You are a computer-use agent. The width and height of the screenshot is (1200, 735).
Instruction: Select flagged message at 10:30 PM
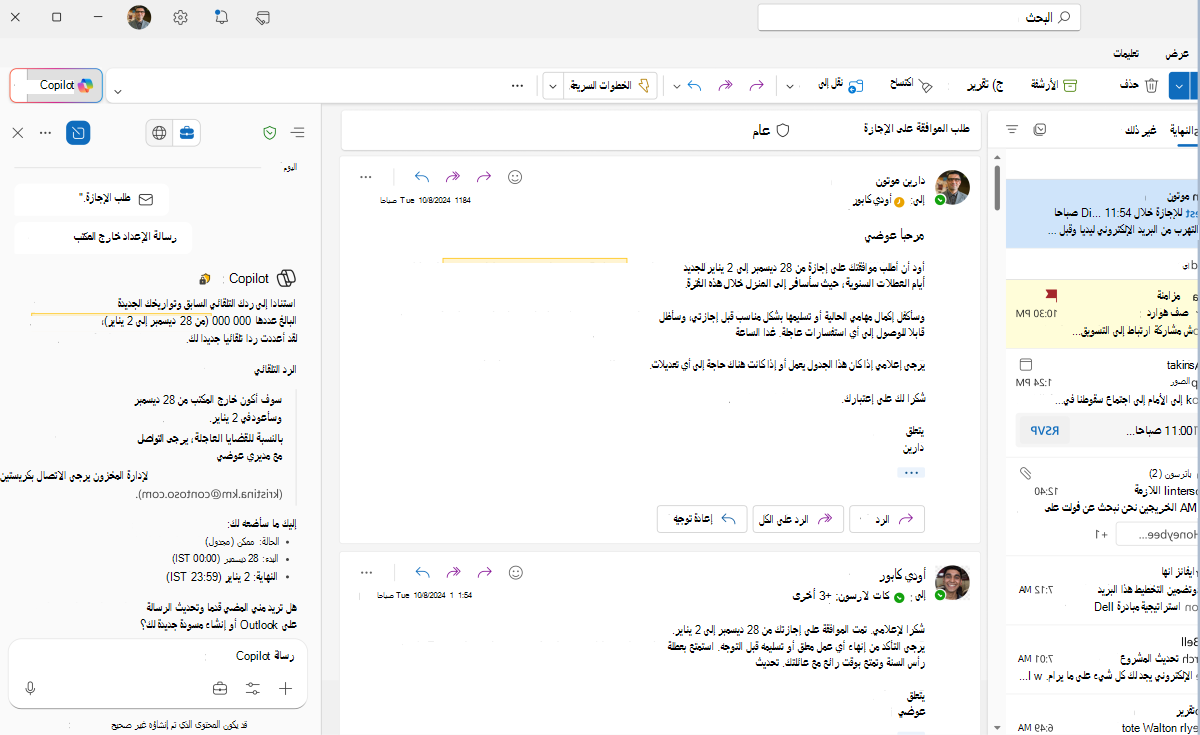click(x=1103, y=312)
